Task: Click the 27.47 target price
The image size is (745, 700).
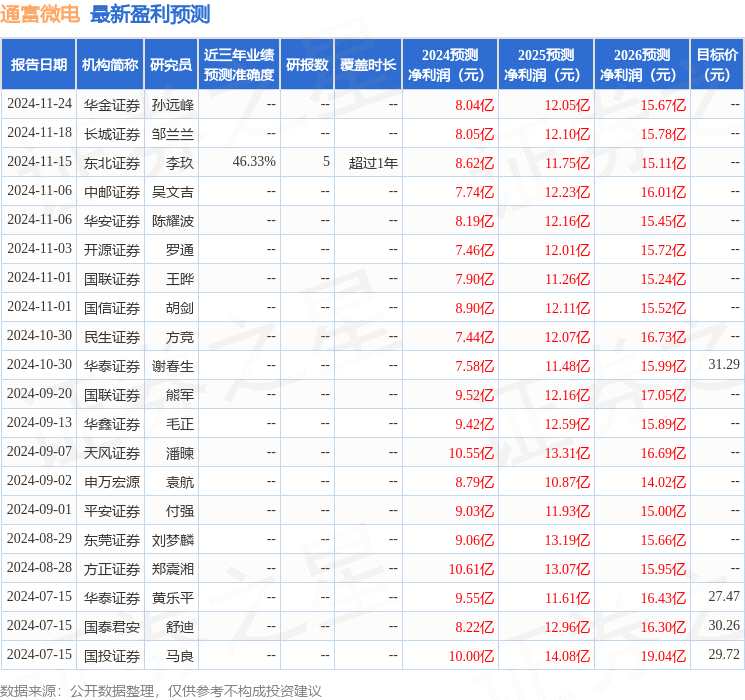Action: [x=724, y=596]
